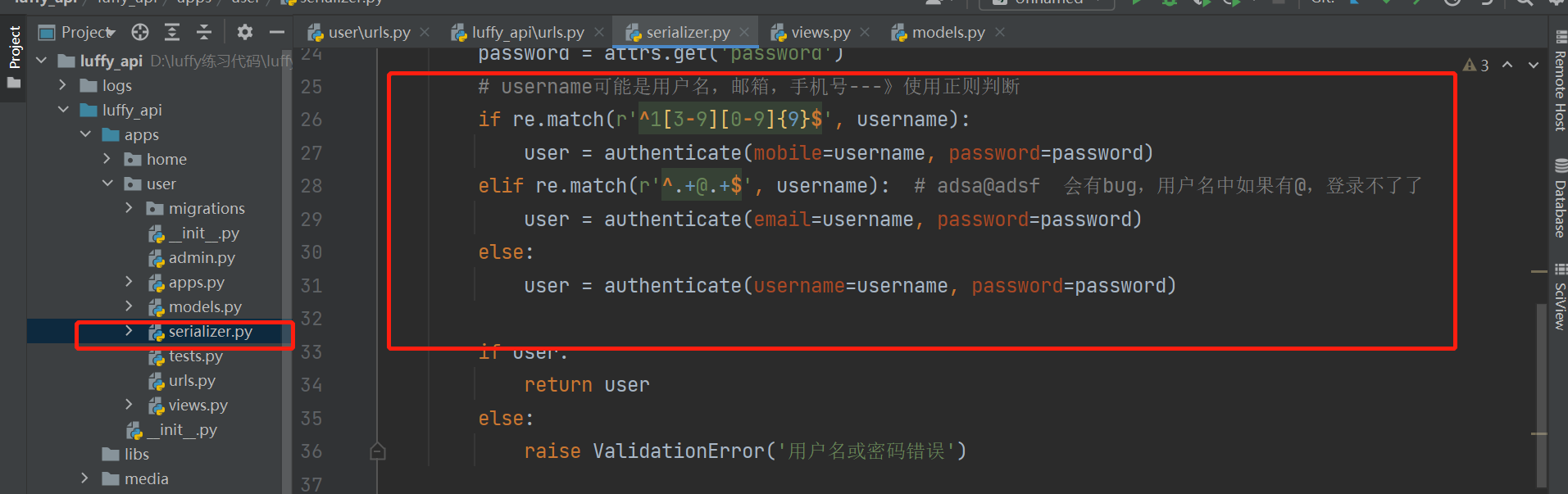Image resolution: width=1568 pixels, height=494 pixels.
Task: Select __init__.py under apps folder
Action: [172, 429]
